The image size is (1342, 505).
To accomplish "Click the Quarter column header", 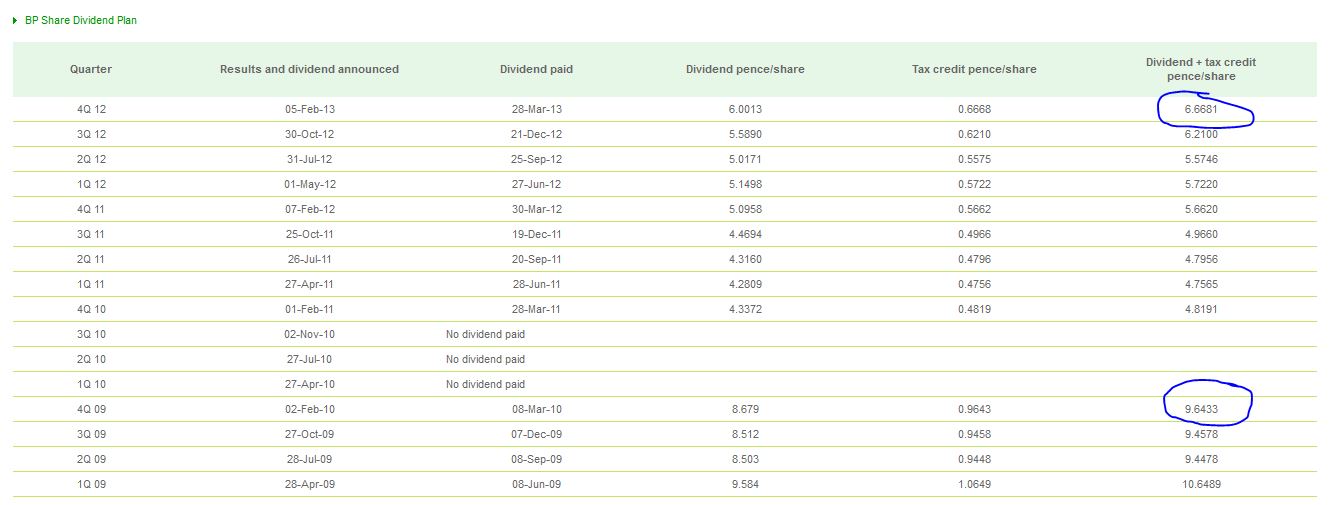I will [x=91, y=69].
